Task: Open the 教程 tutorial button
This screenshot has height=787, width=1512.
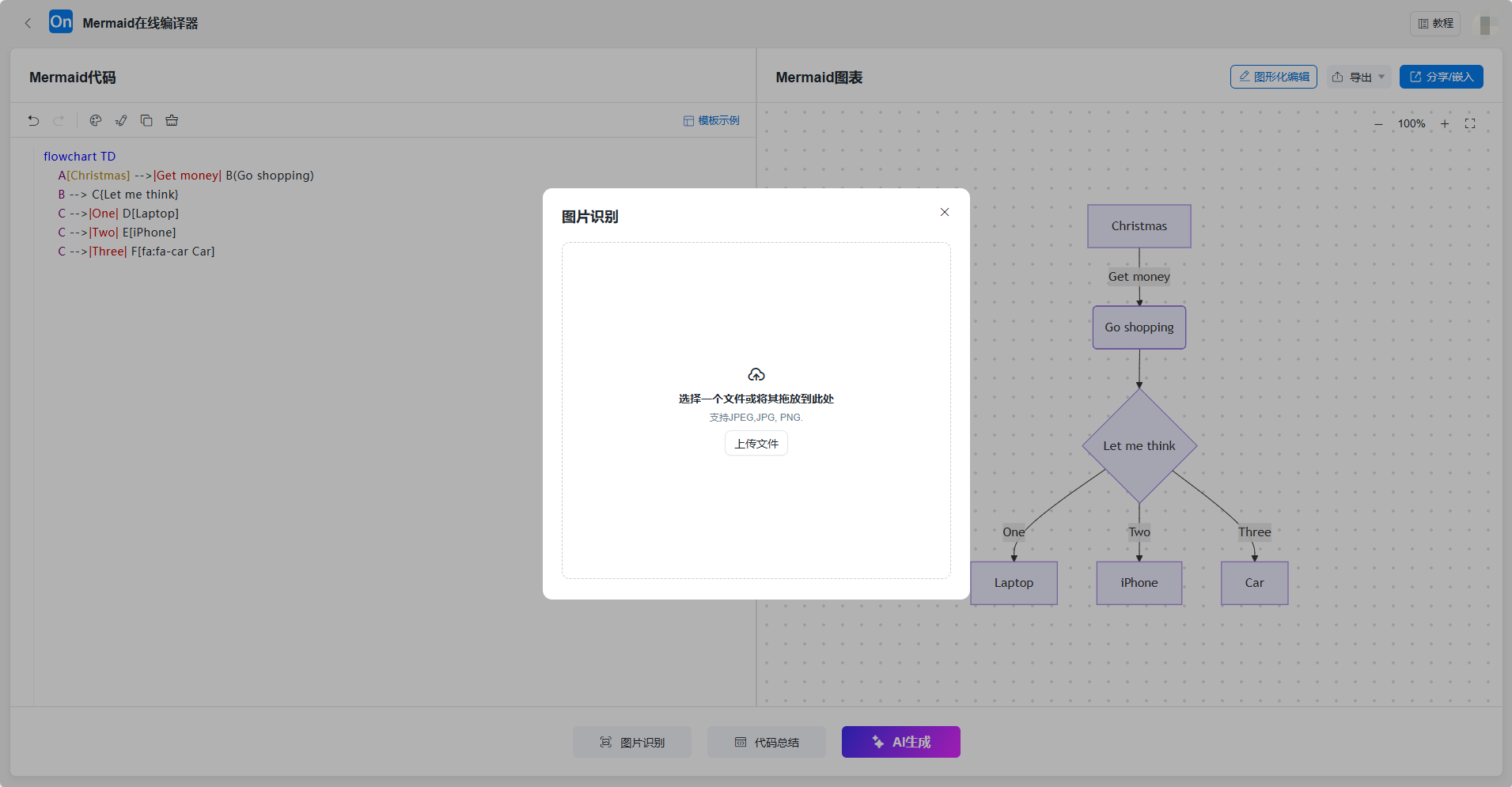Action: [x=1435, y=24]
